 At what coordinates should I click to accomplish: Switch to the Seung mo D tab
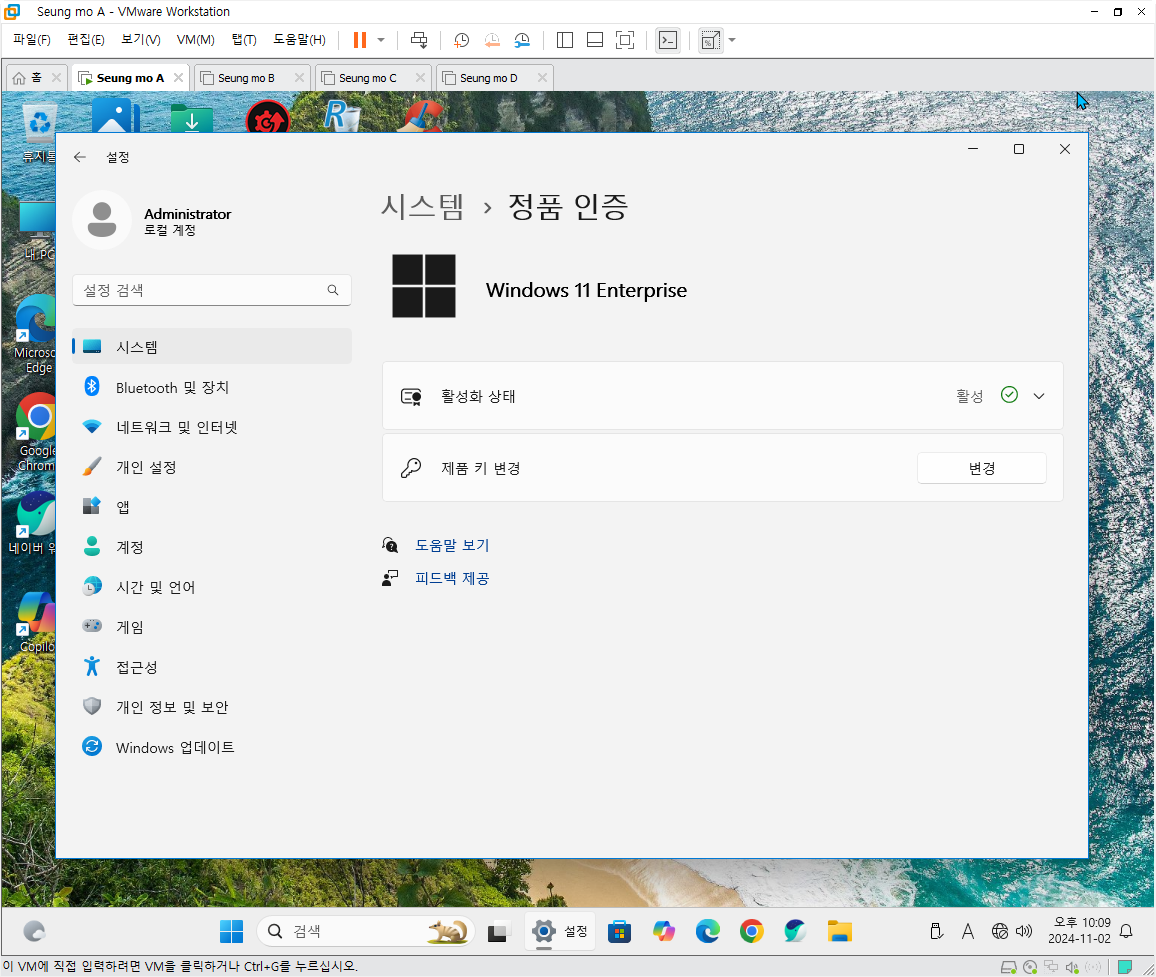click(x=489, y=78)
